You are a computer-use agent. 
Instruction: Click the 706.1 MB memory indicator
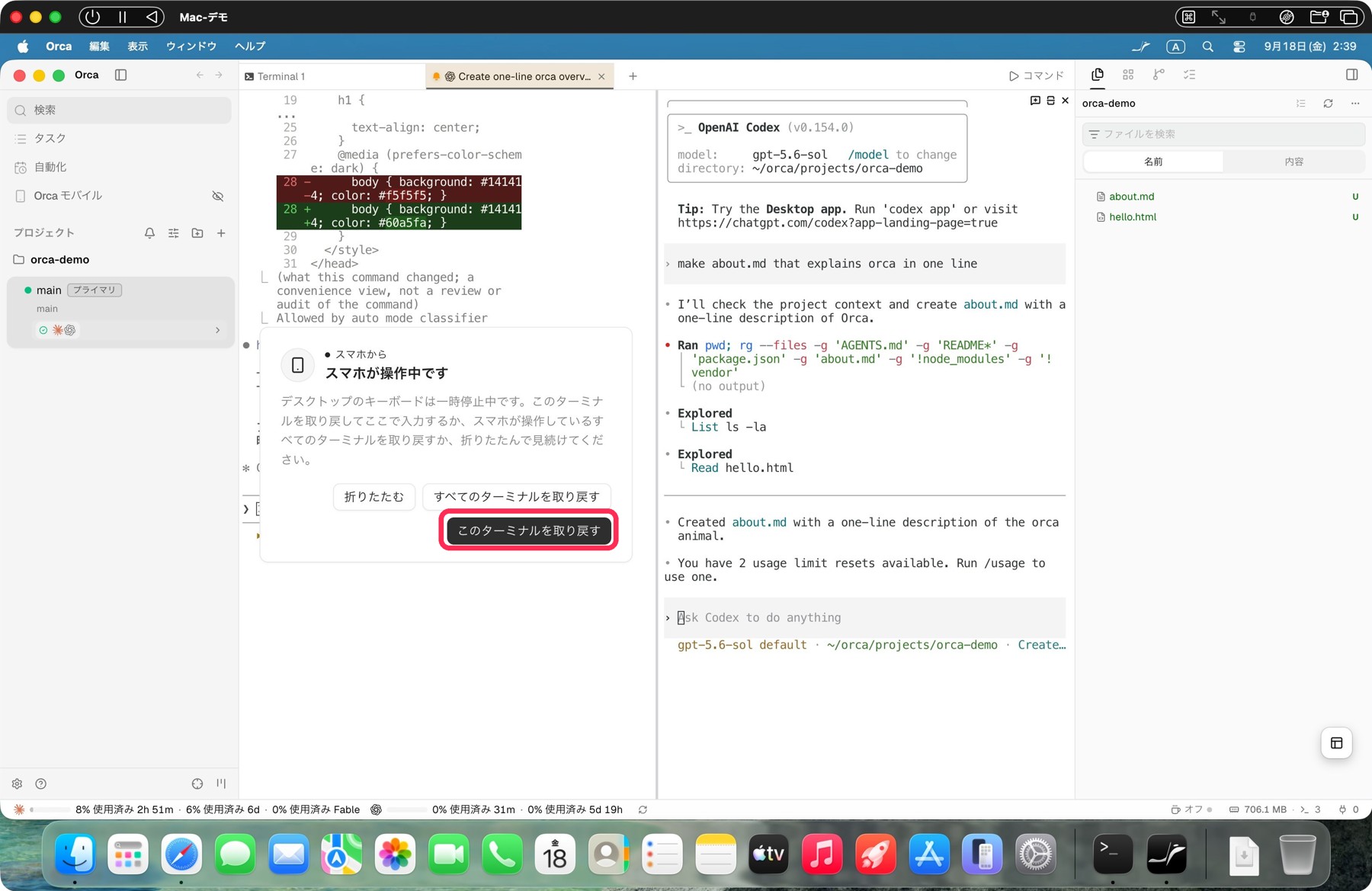(1258, 809)
